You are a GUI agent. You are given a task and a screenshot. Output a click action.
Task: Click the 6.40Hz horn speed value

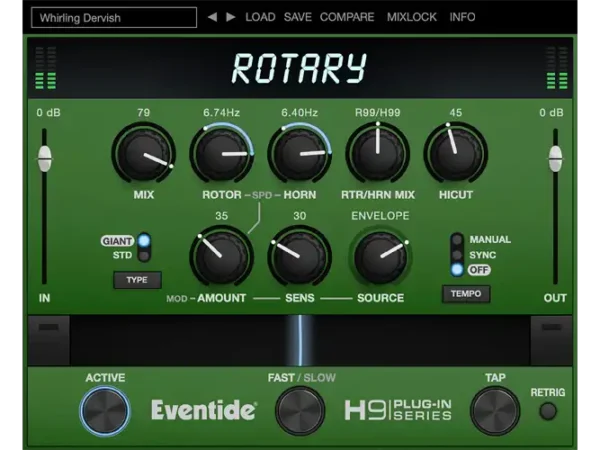point(300,112)
